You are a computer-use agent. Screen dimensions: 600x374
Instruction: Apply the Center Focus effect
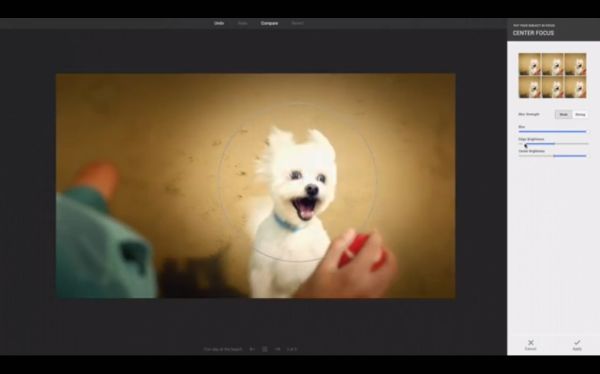(577, 345)
